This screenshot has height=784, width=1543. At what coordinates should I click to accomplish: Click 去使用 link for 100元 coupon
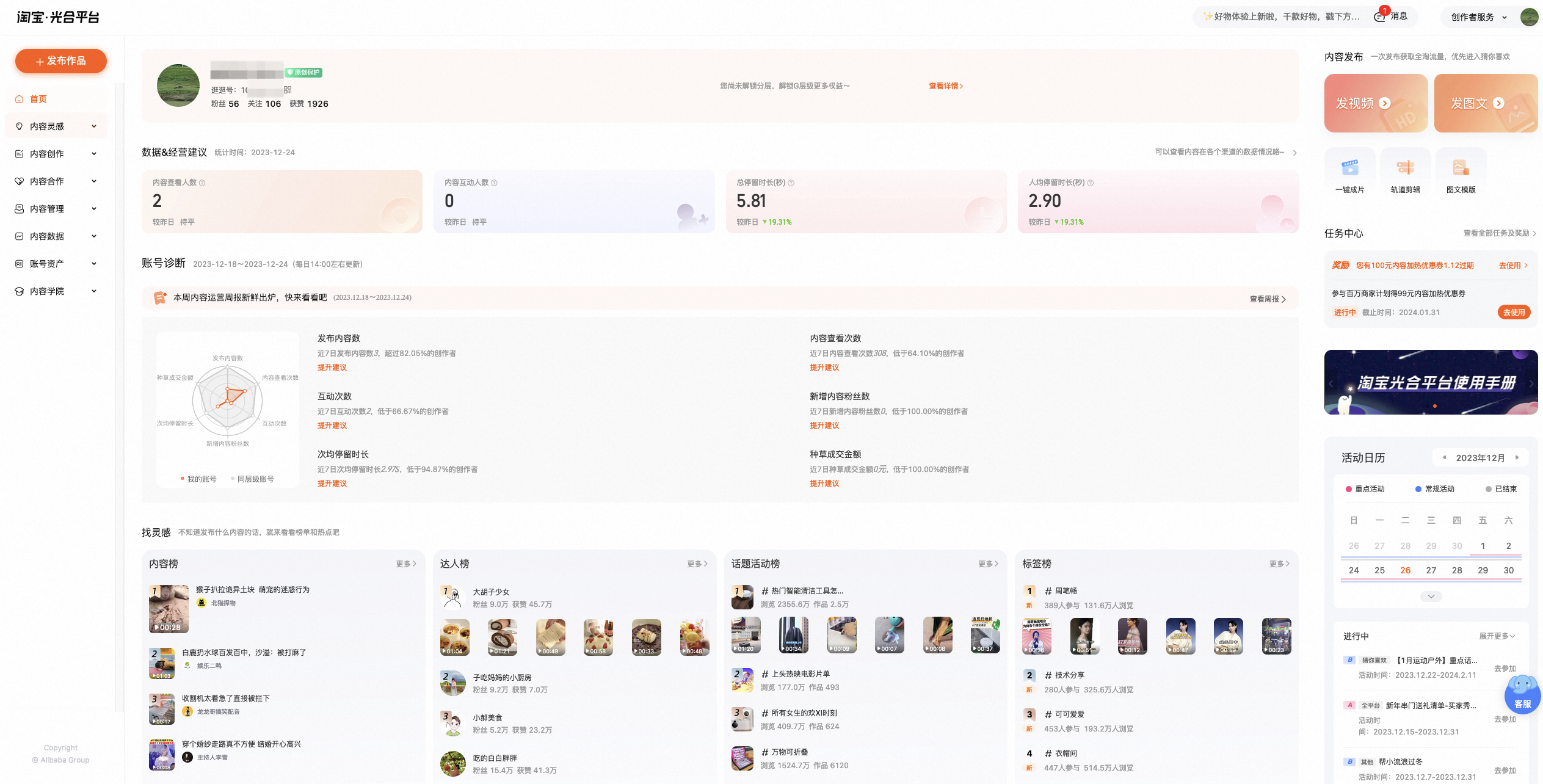[x=1514, y=266]
